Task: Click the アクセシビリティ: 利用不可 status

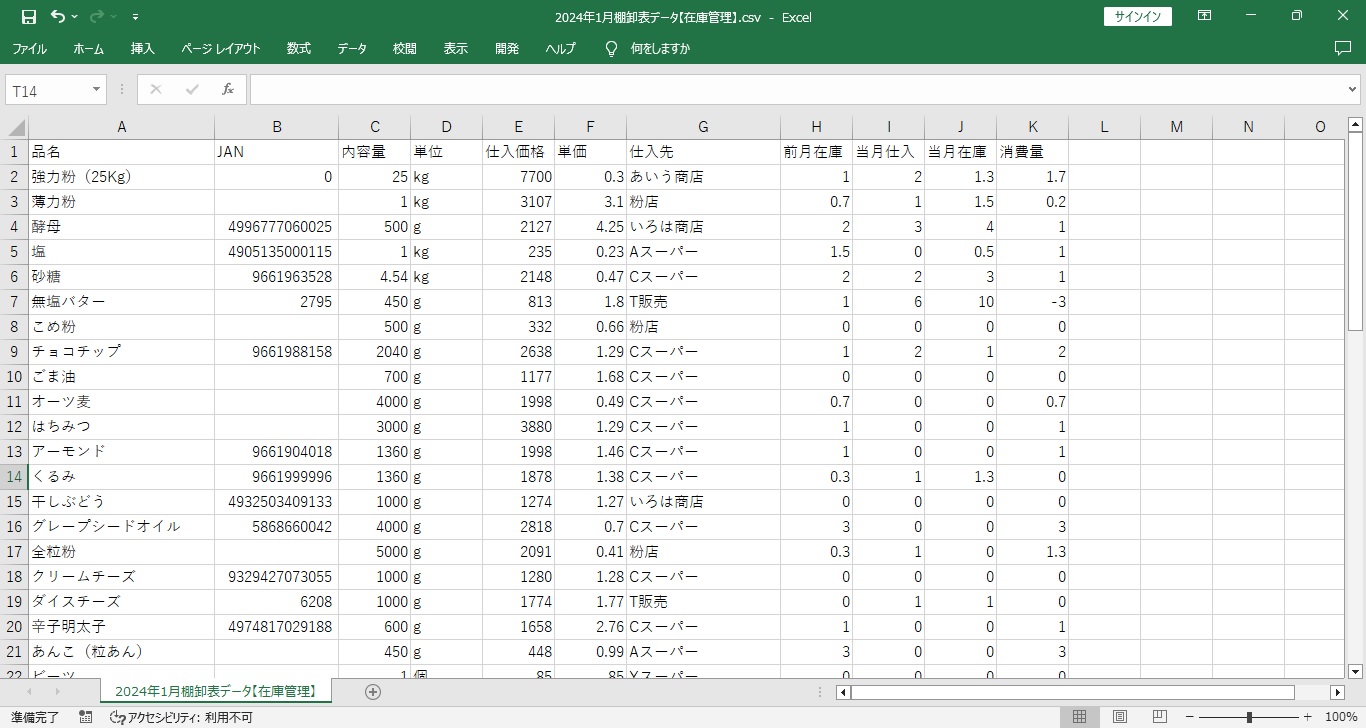Action: point(181,717)
